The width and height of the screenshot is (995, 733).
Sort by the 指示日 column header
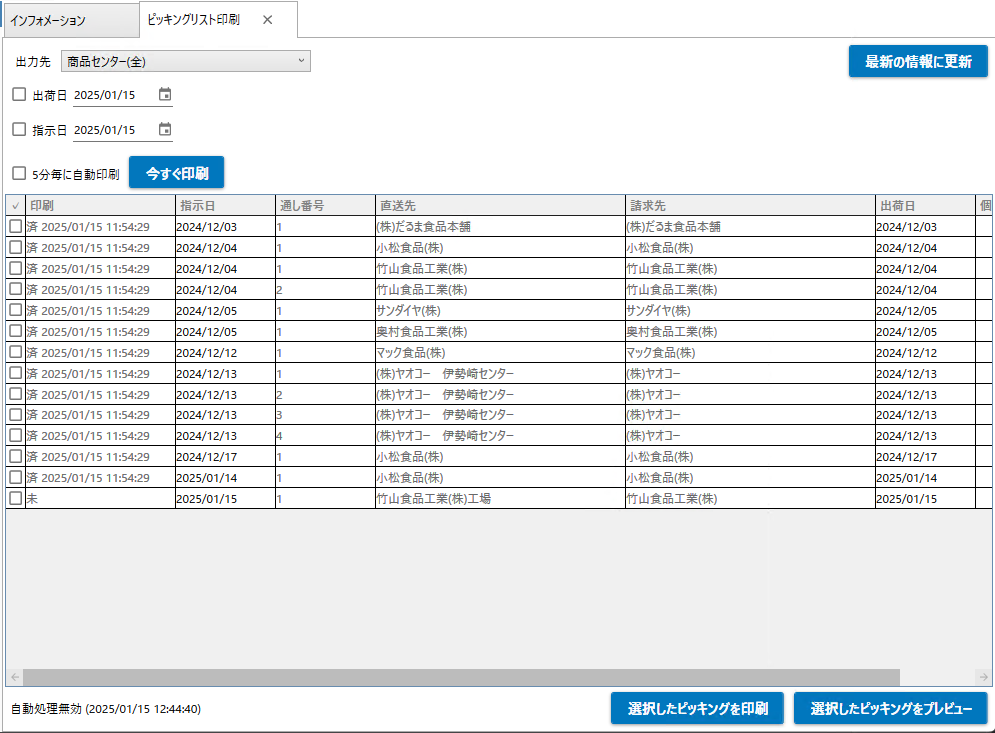[225, 206]
